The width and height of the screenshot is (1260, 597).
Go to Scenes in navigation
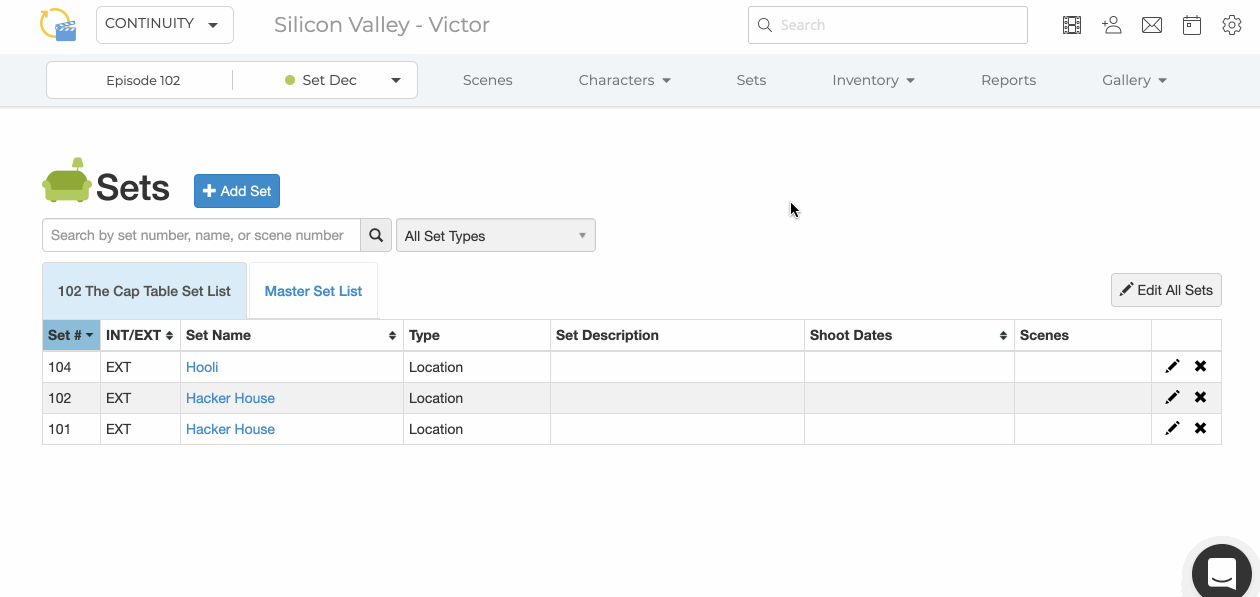[x=488, y=80]
